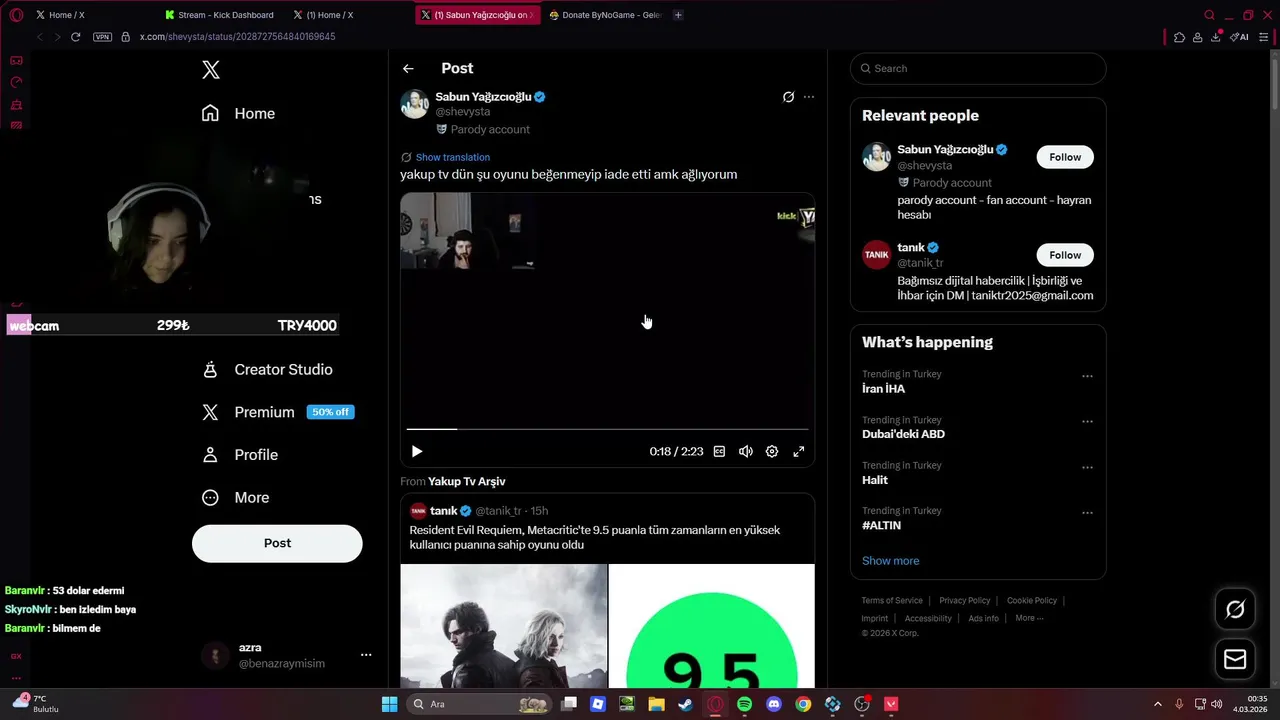Open the taskbar weather widget
The height and width of the screenshot is (720, 1280).
point(36,704)
